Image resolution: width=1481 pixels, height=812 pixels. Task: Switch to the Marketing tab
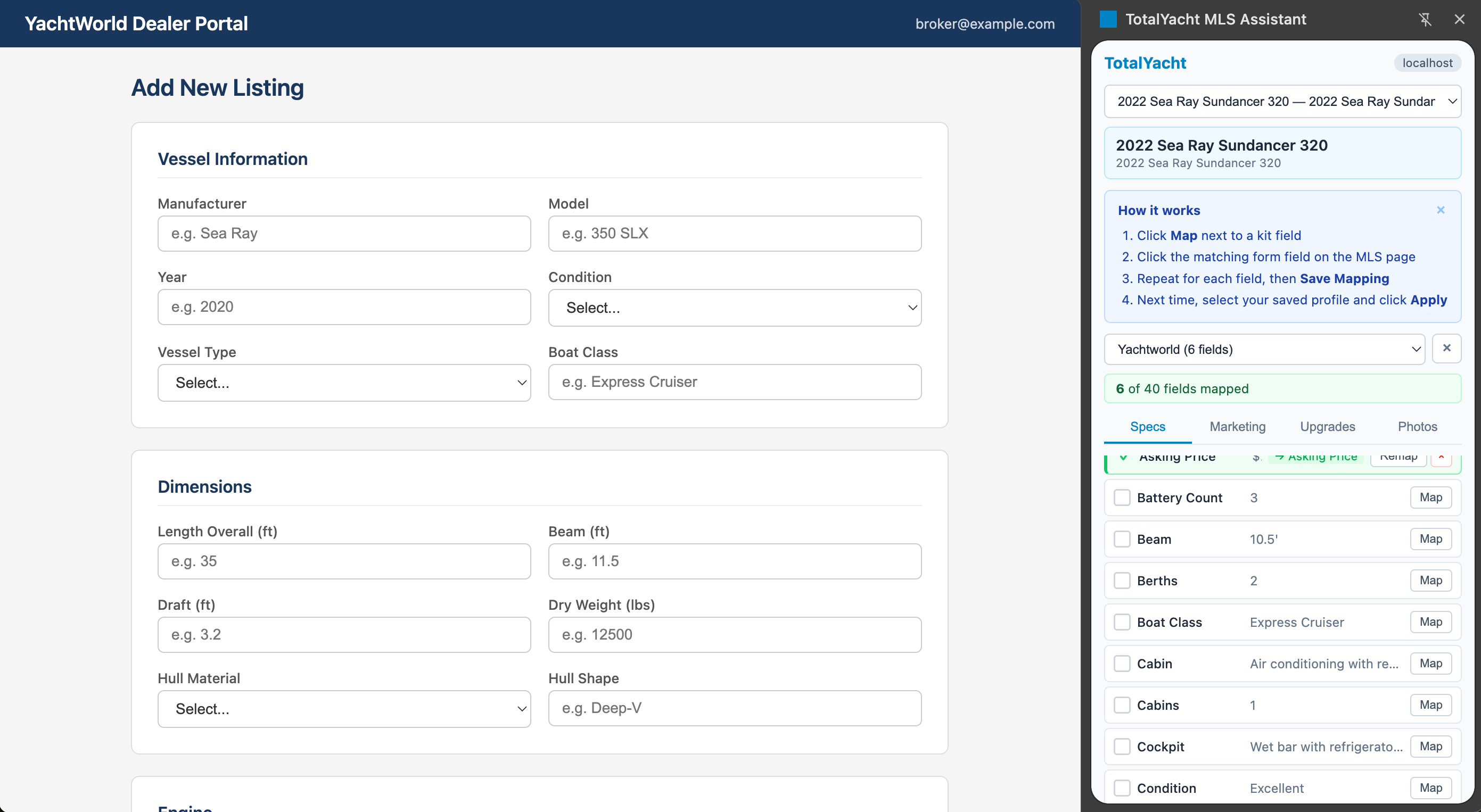coord(1237,426)
